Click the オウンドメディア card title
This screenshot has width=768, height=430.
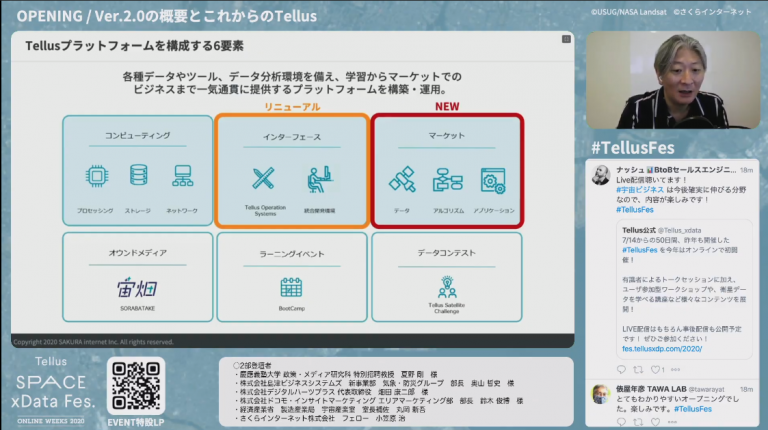point(138,253)
